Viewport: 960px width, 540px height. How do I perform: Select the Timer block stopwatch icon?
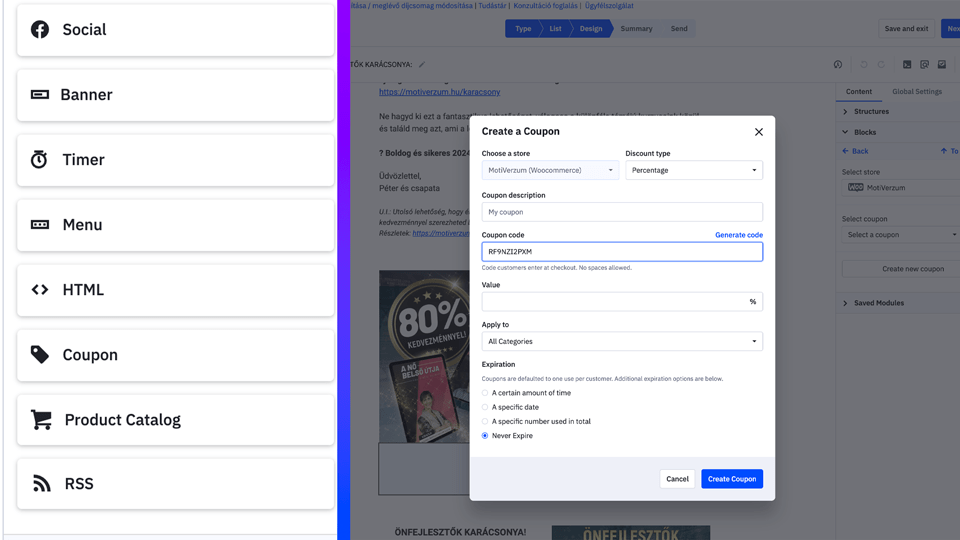coord(39,160)
